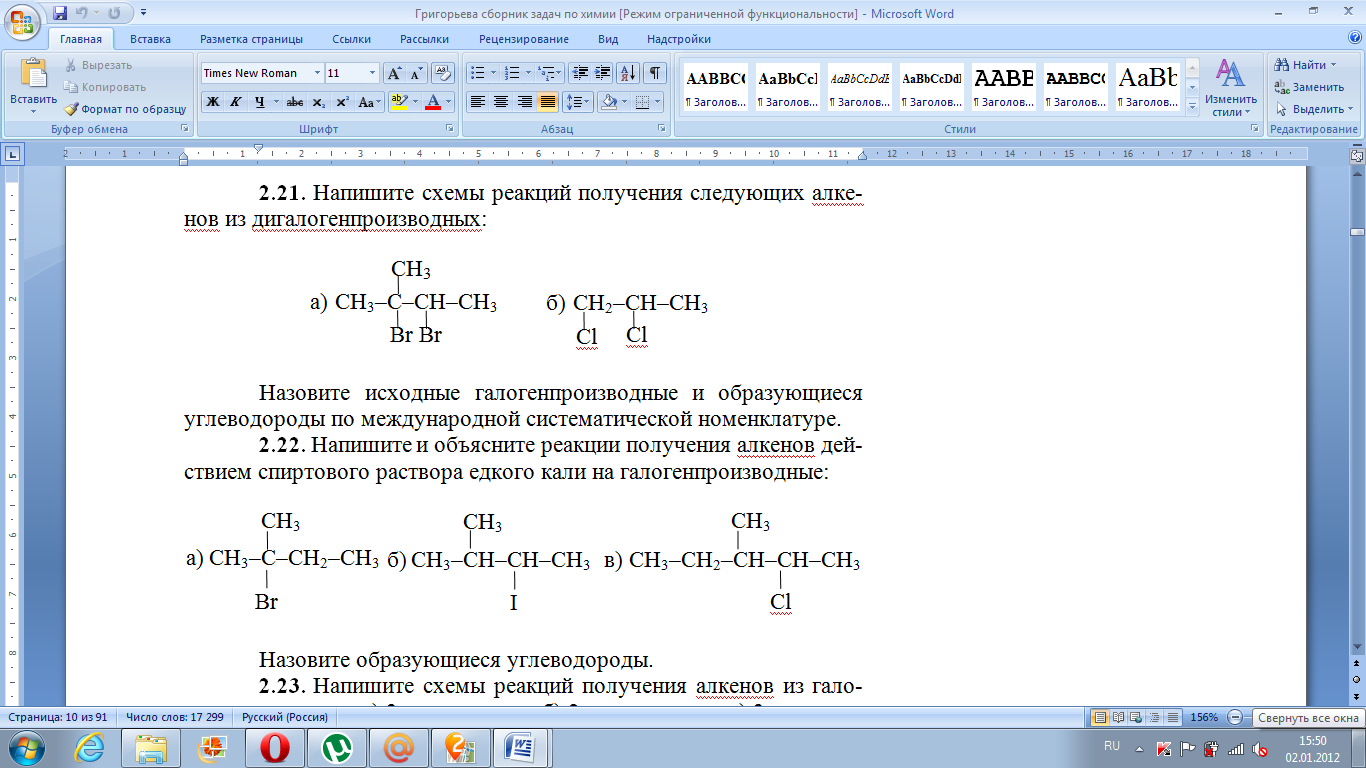Image resolution: width=1366 pixels, height=768 pixels.
Task: Switch to the Вид tab
Action: pos(608,39)
